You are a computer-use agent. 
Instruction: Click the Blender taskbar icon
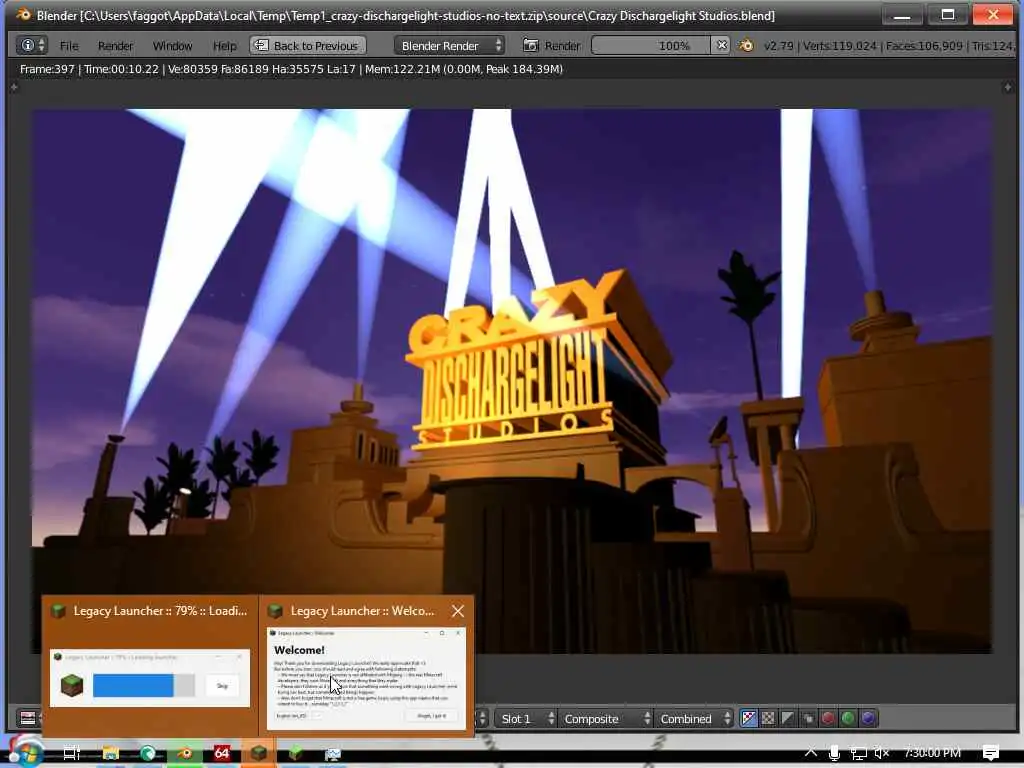tap(185, 753)
